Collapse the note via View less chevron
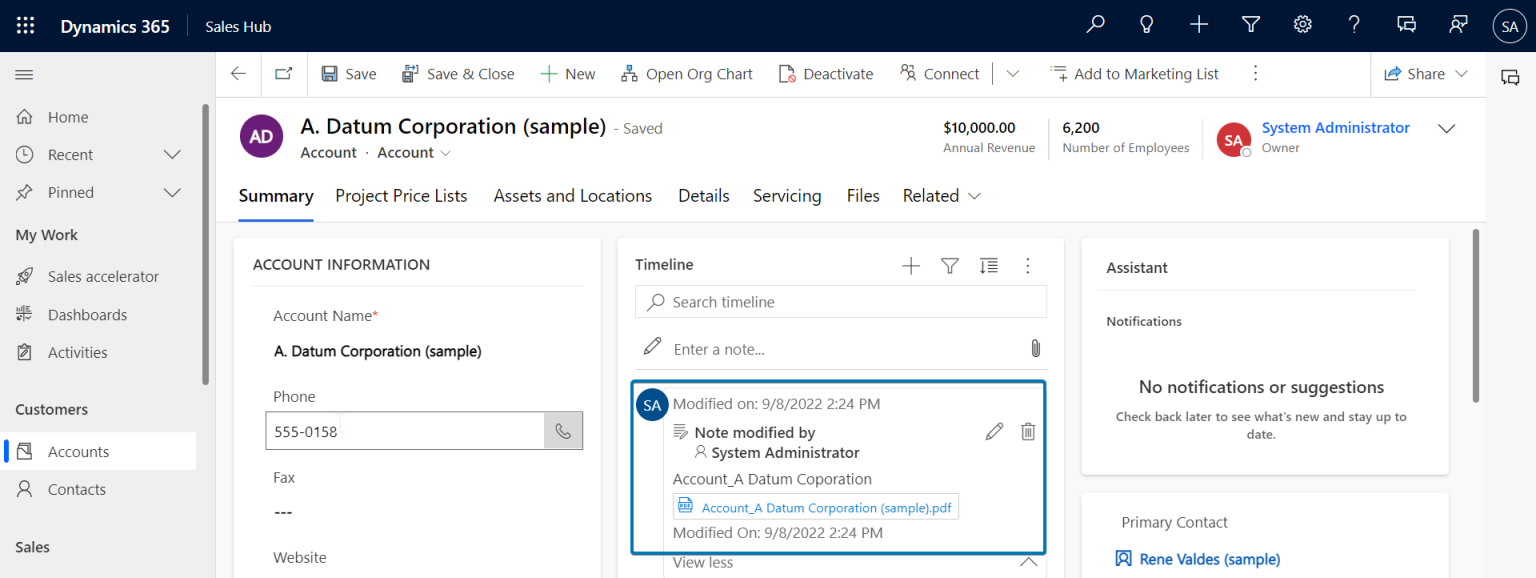 coord(1028,561)
